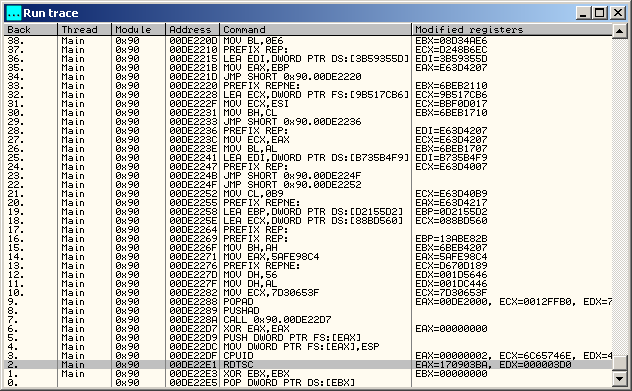Click register value EDX=001DC446
632x391 pixels.
coord(451,284)
